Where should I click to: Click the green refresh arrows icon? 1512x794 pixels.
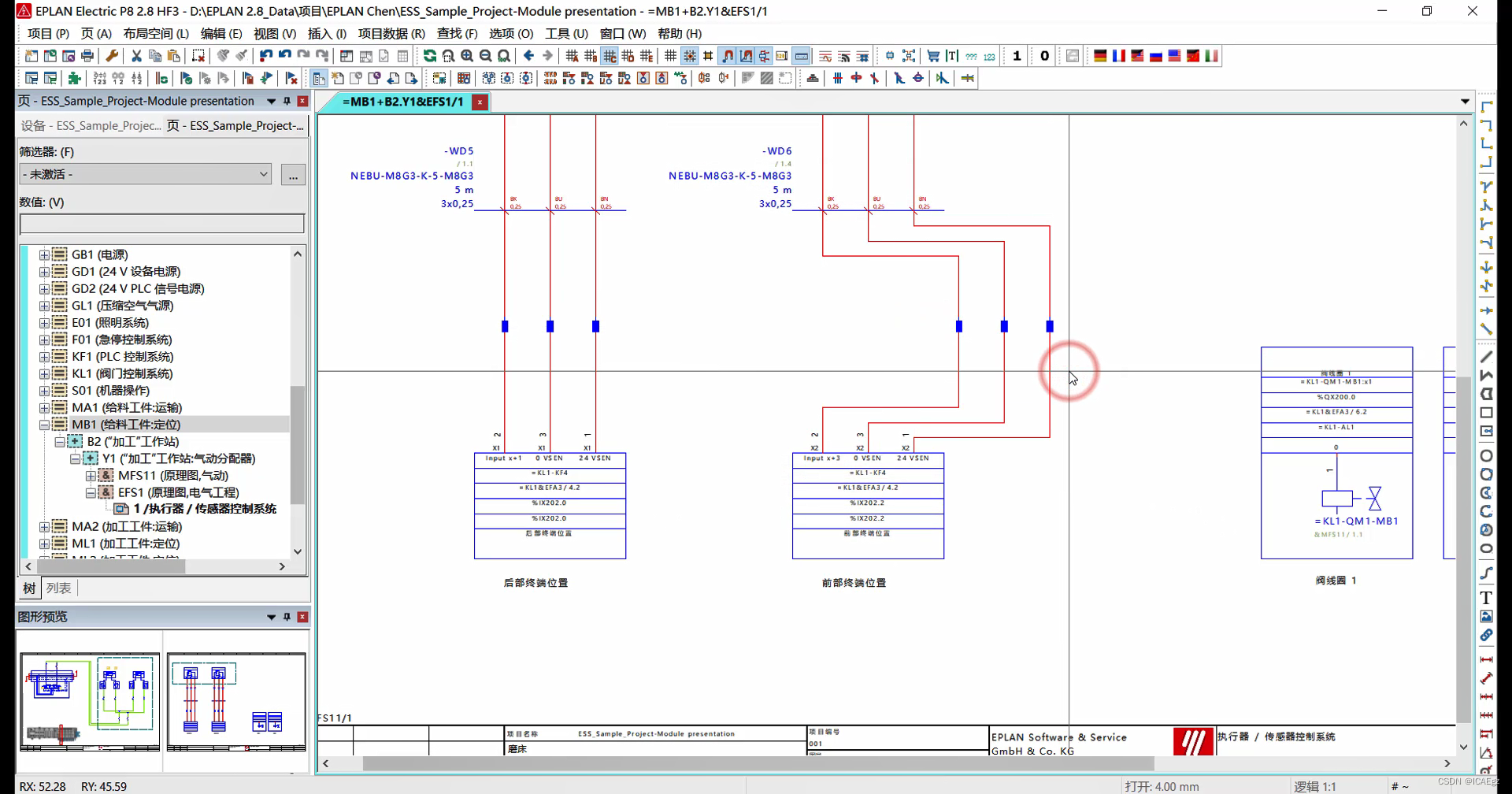tap(429, 56)
